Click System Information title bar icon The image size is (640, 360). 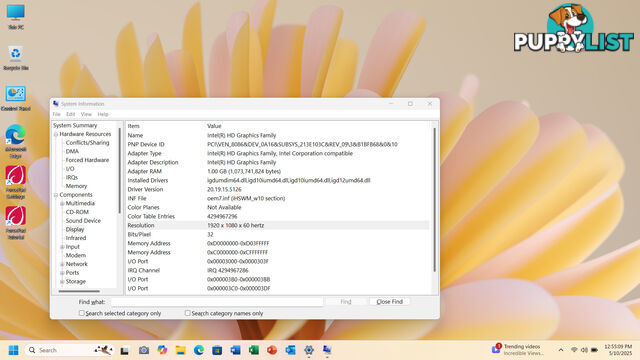[x=56, y=104]
